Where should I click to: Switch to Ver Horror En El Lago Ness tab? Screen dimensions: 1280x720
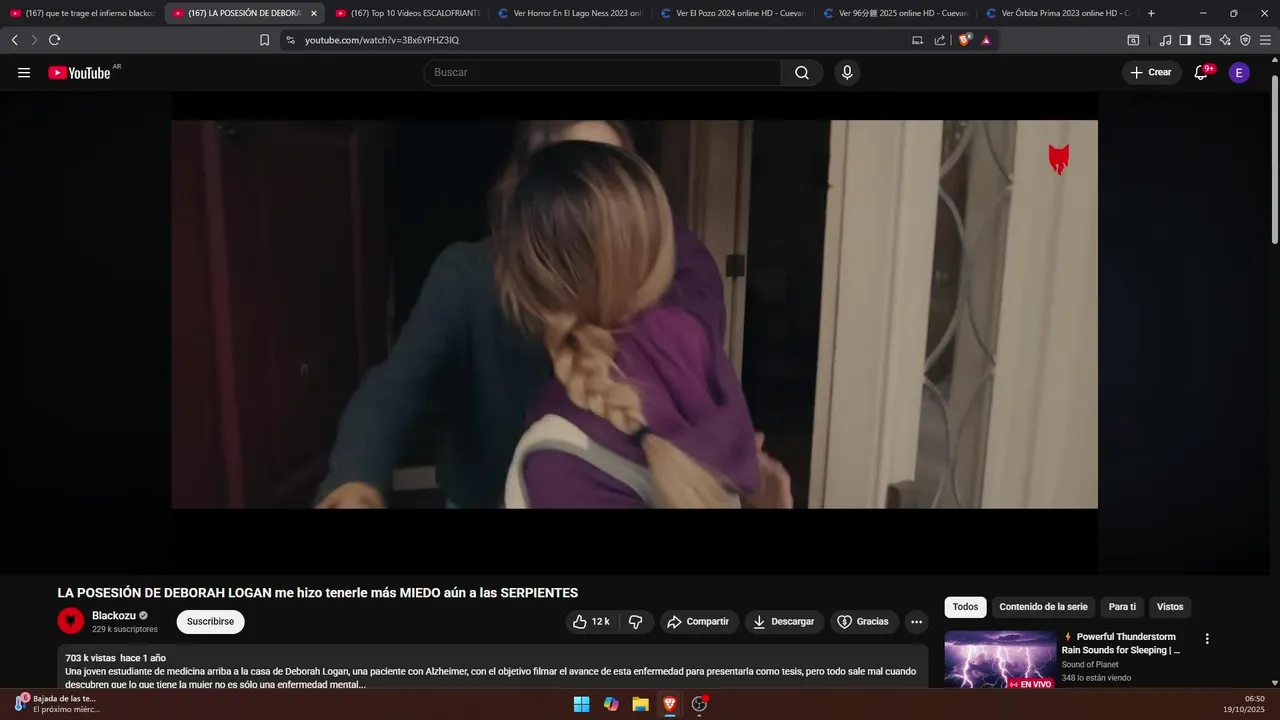pos(569,14)
